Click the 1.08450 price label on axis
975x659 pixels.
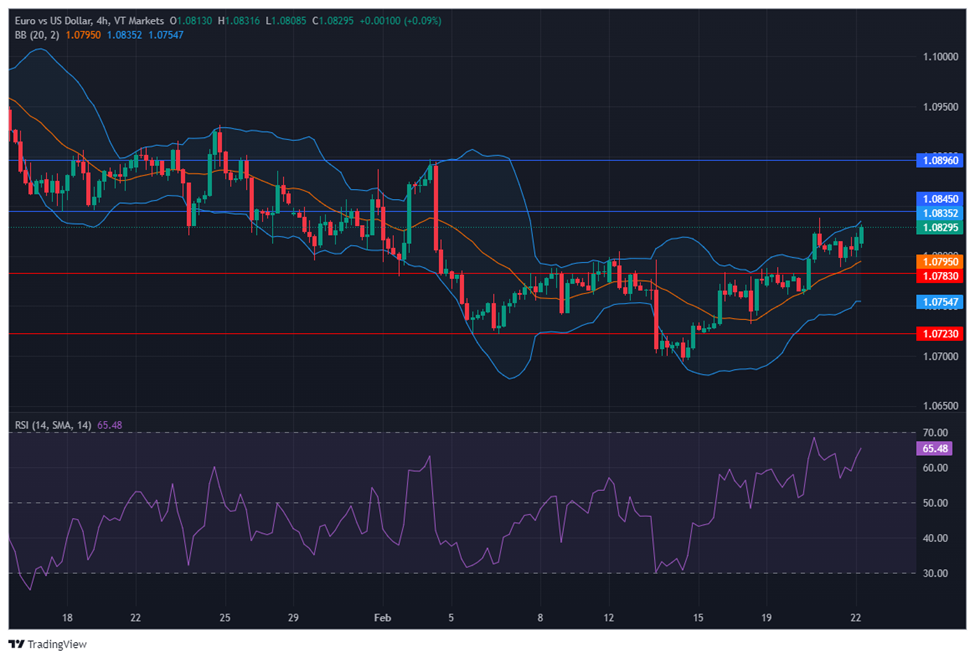coord(939,199)
